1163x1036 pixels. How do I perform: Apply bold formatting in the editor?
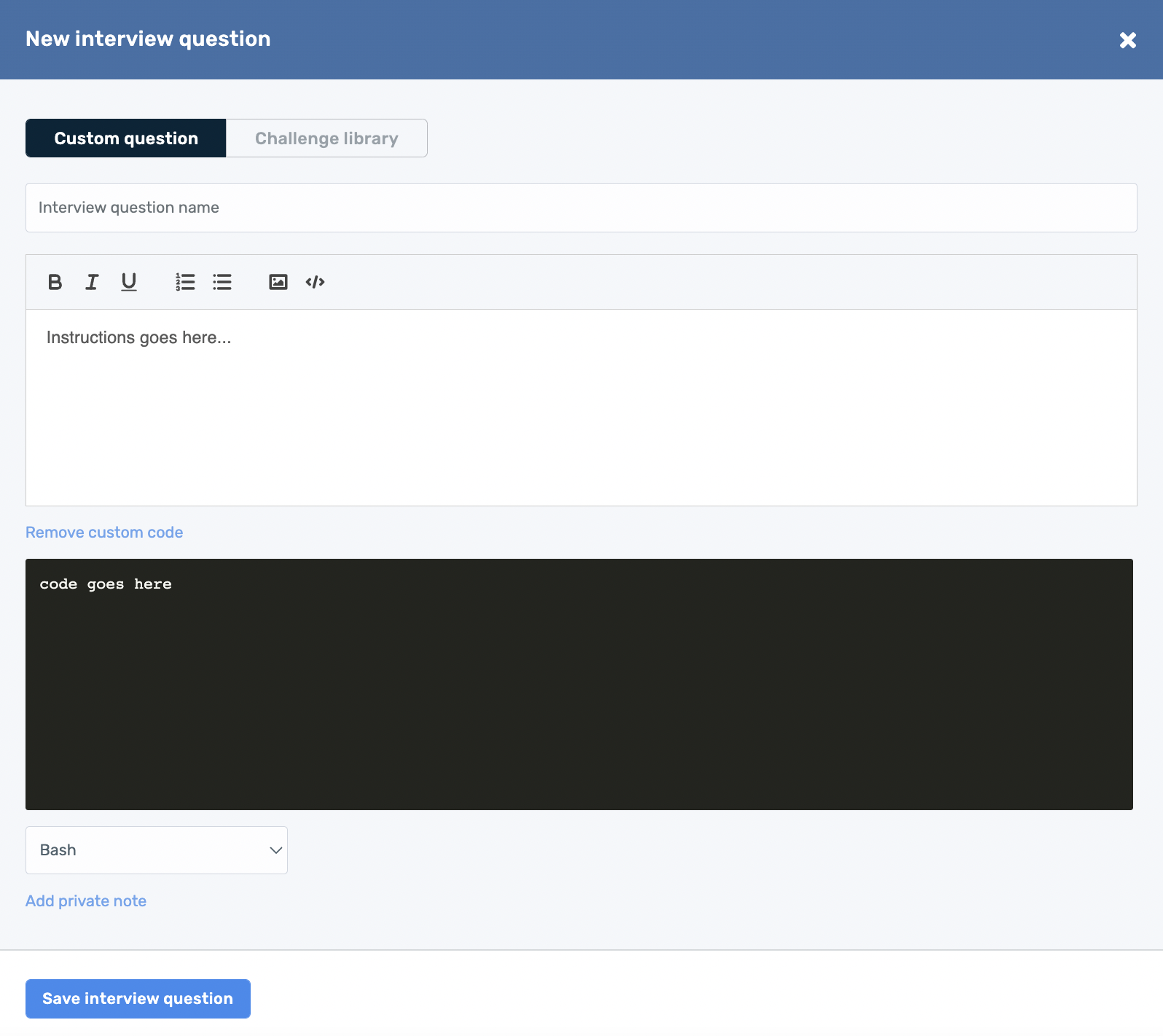click(x=55, y=282)
